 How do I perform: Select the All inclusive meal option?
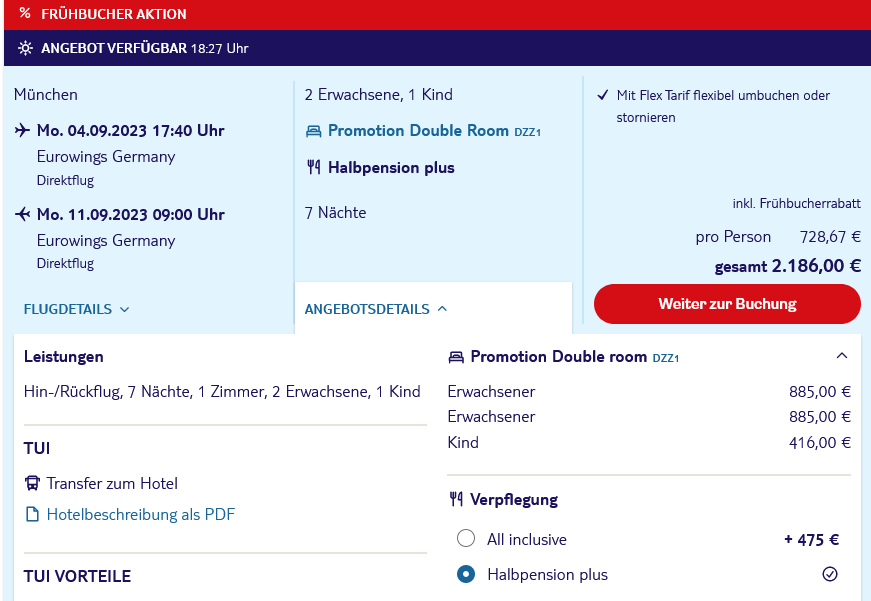coord(465,538)
